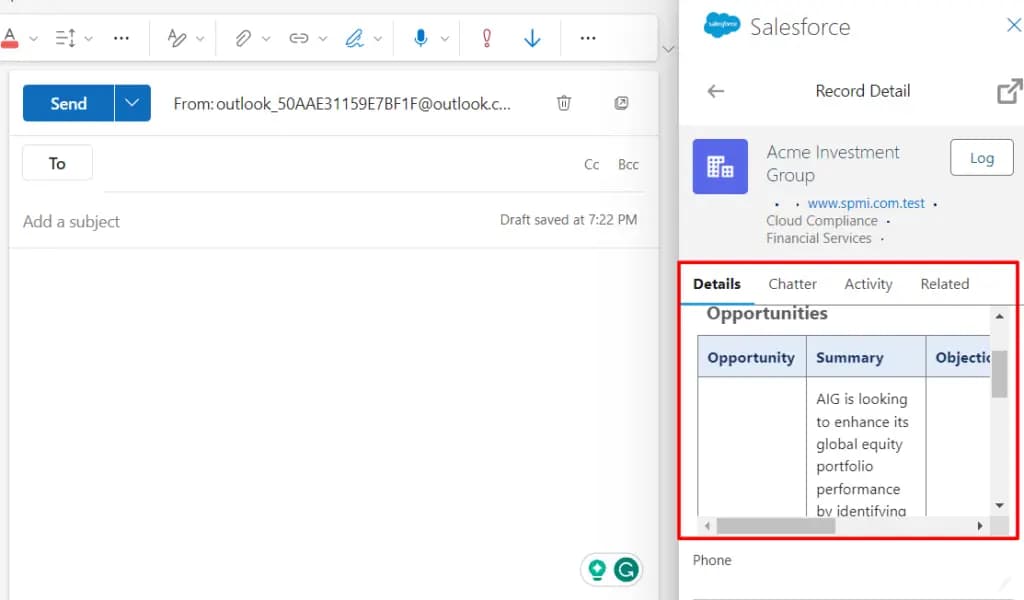Expand the font color dropdown
Image resolution: width=1024 pixels, height=600 pixels.
(x=33, y=38)
